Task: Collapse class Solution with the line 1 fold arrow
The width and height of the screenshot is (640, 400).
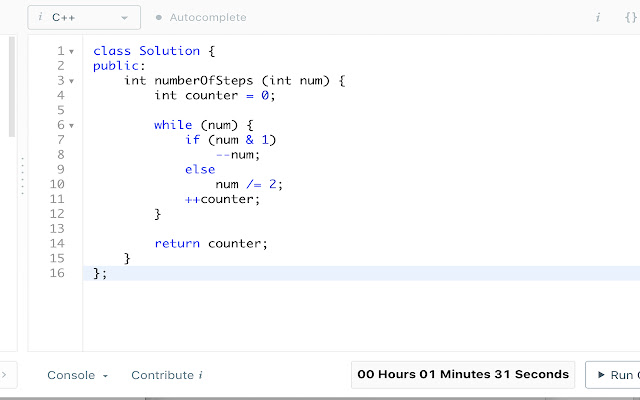Action: click(x=72, y=51)
